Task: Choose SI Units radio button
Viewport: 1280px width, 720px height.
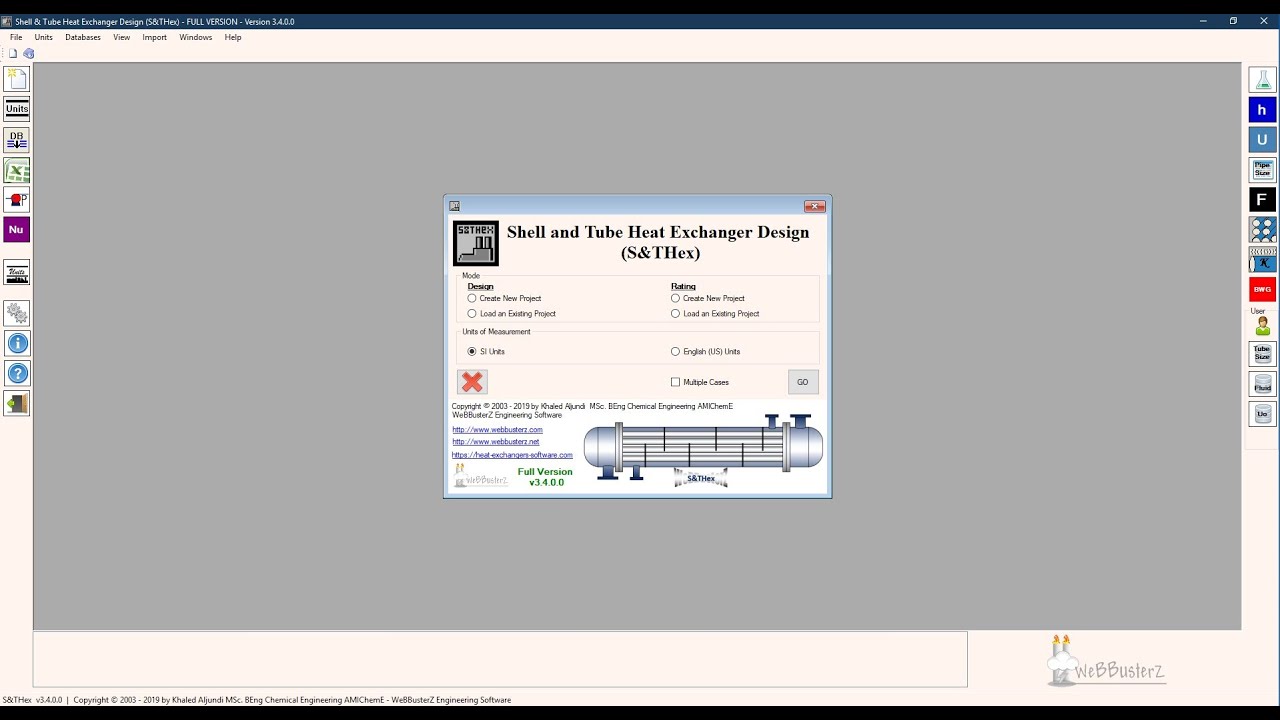Action: [x=486, y=351]
